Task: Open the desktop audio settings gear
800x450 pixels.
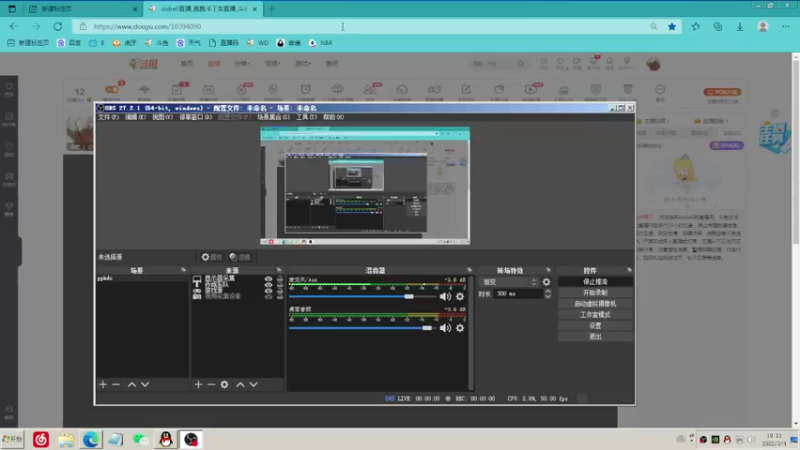Action: pos(460,328)
